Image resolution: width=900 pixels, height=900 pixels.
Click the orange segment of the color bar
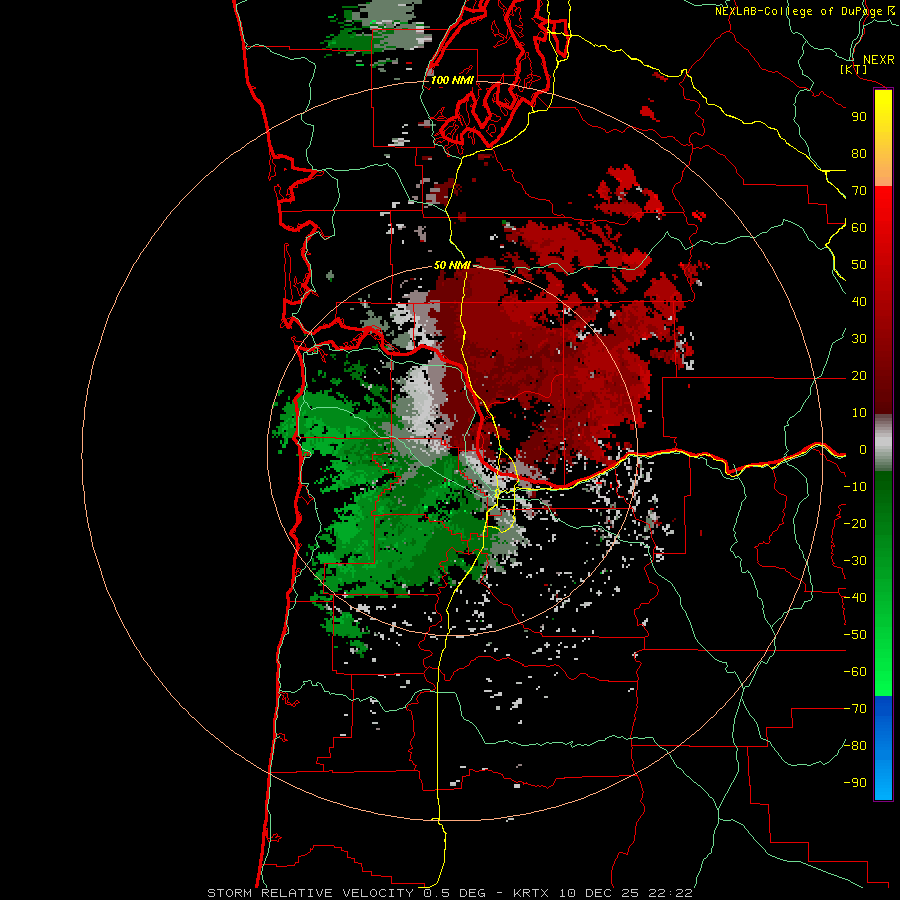[x=883, y=168]
